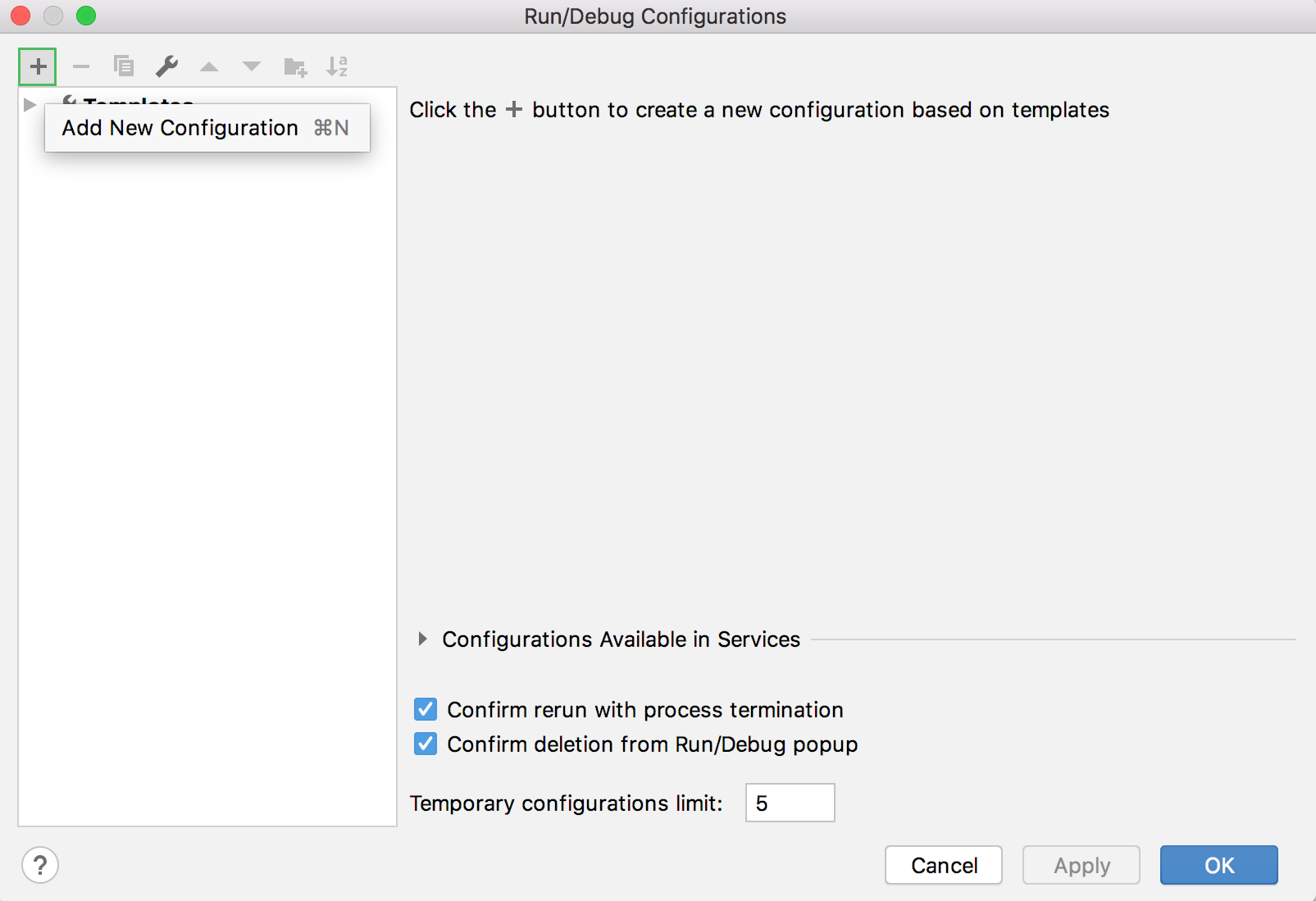The image size is (1316, 901).
Task: Click the Move Configuration Up arrow icon
Action: point(209,66)
